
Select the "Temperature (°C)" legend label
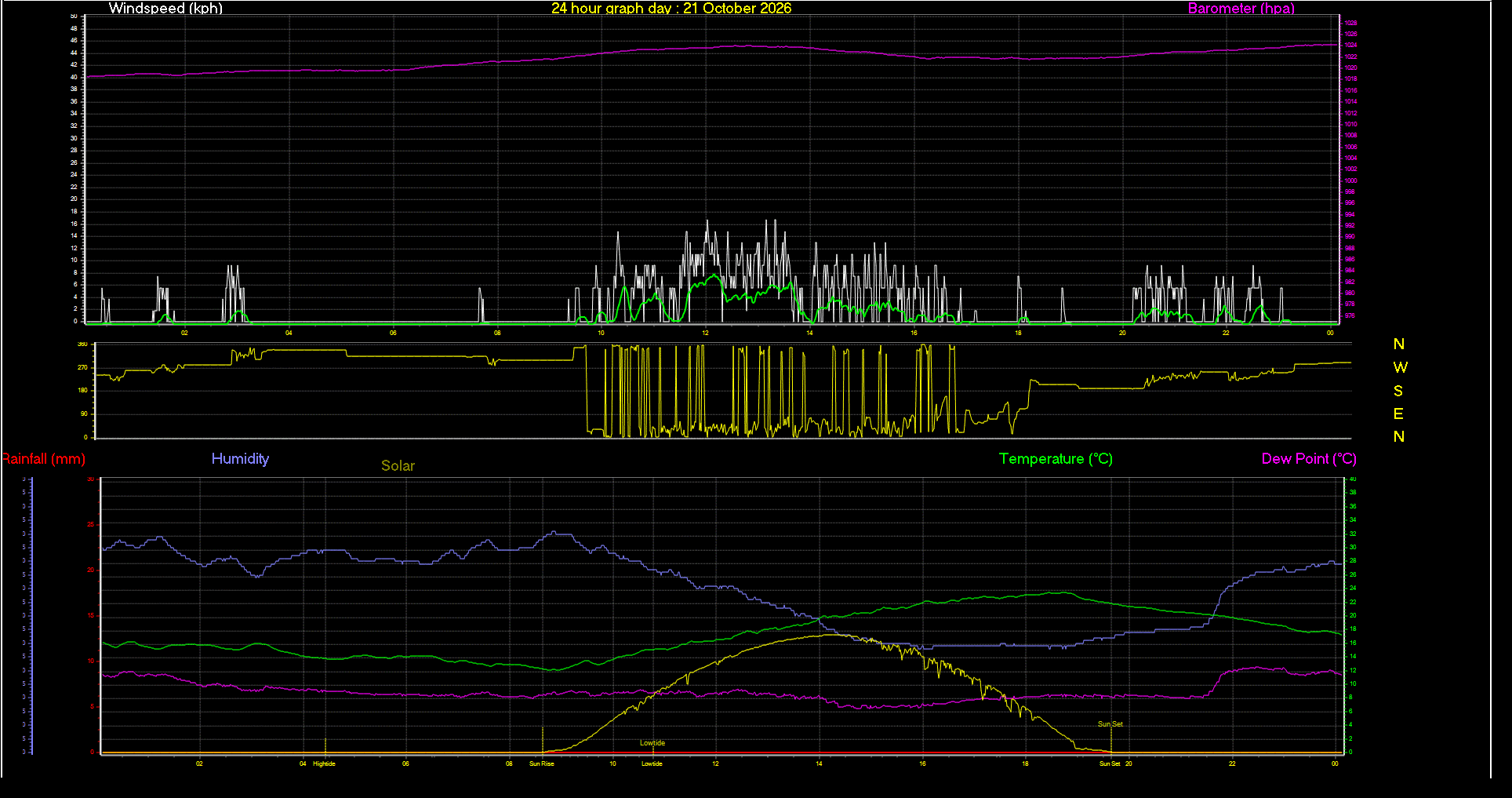tap(1056, 459)
